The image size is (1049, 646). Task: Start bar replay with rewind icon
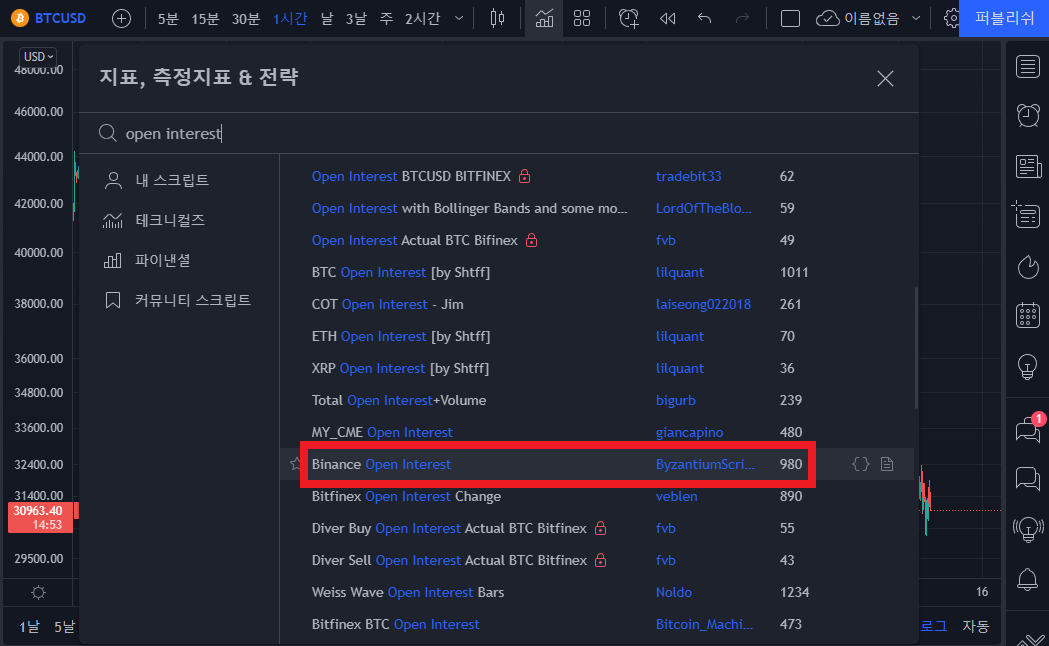coord(668,18)
